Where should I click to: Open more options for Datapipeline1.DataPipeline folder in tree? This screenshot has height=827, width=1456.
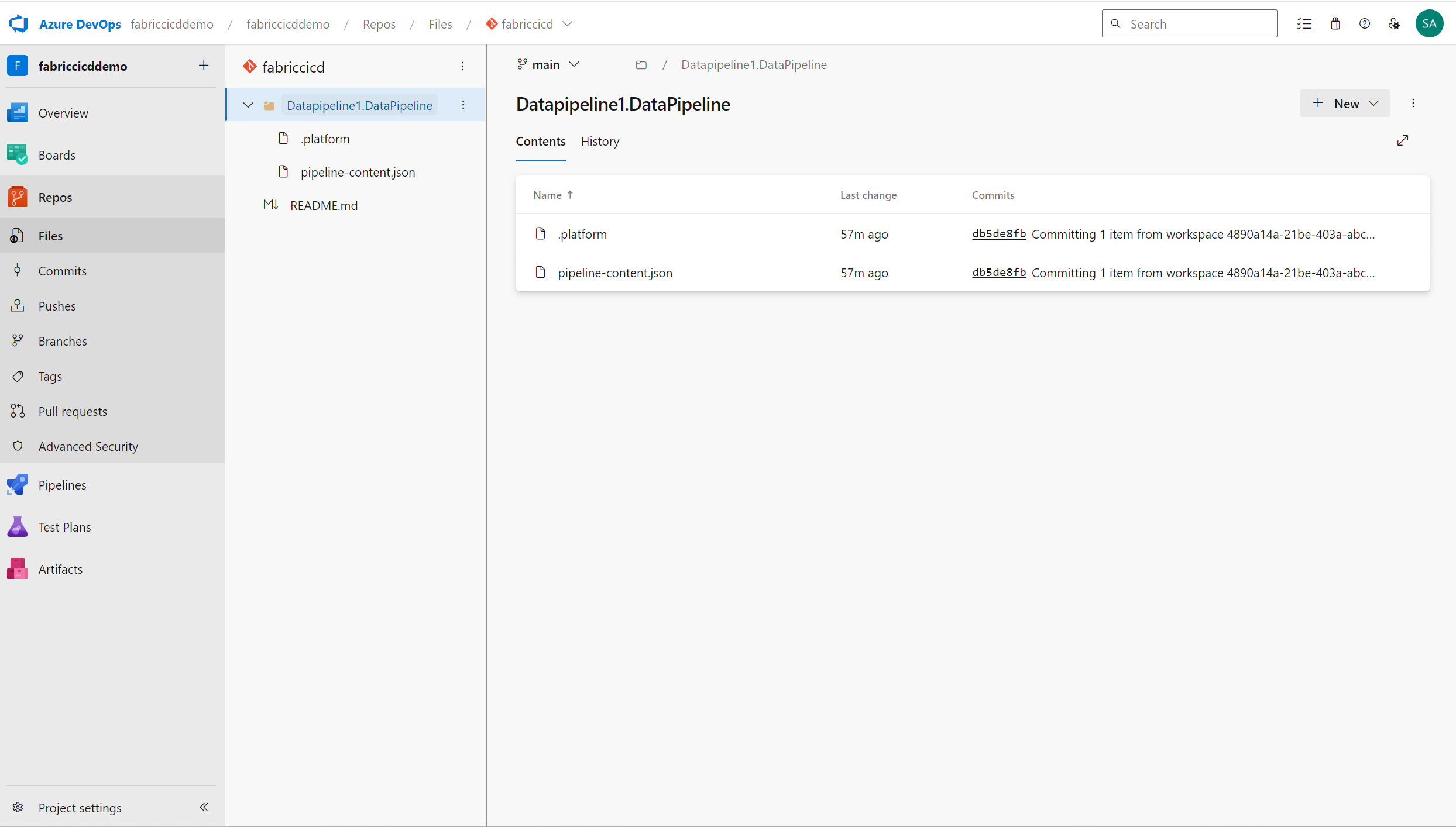coord(463,105)
